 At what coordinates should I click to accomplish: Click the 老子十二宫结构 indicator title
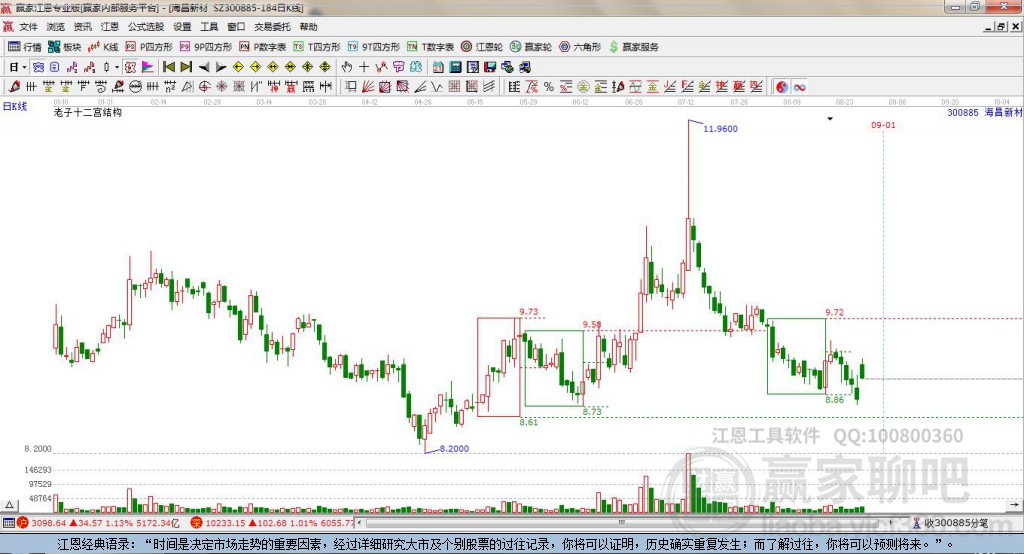[88, 112]
